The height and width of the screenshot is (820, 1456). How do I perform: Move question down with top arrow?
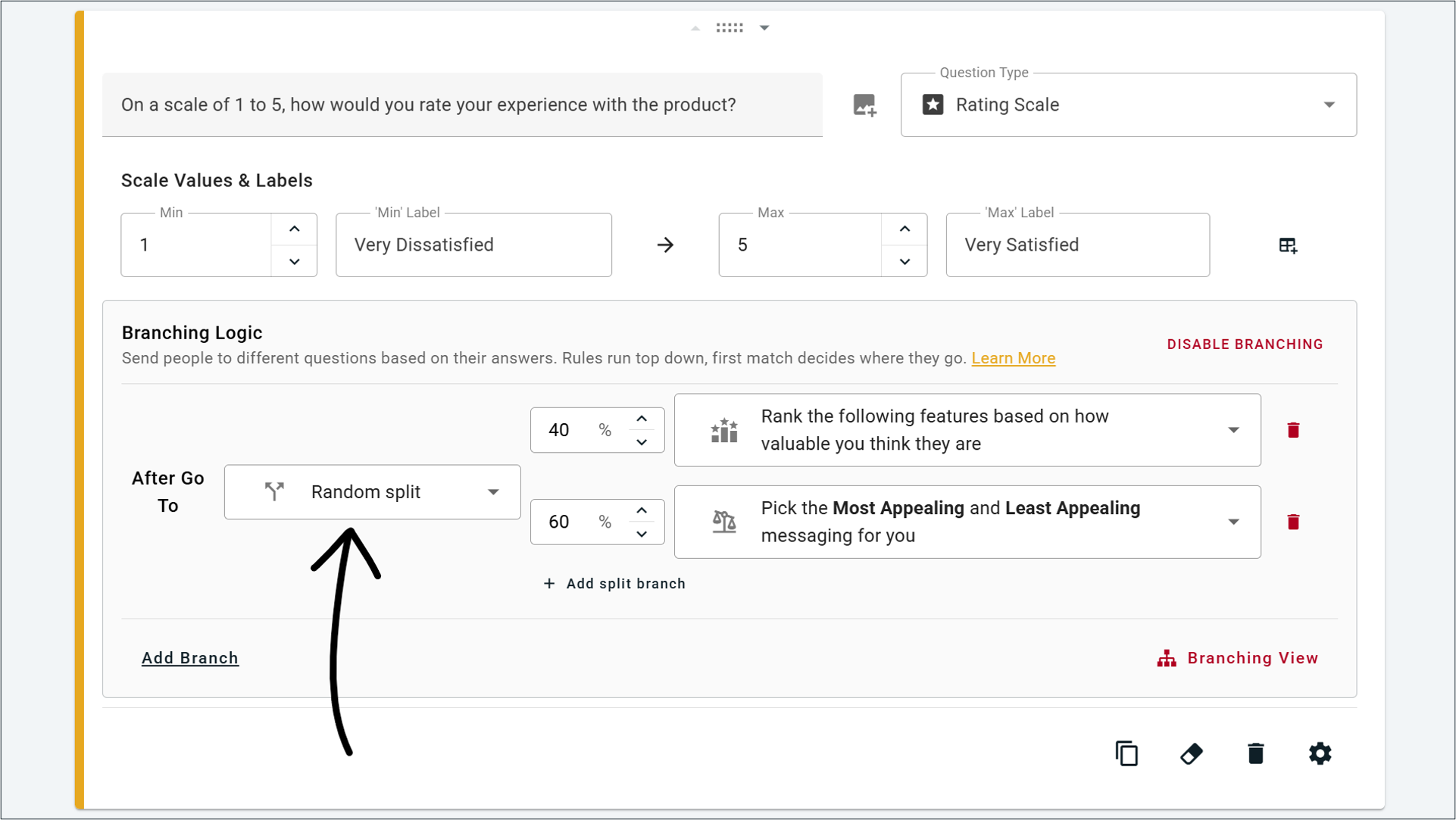[764, 28]
